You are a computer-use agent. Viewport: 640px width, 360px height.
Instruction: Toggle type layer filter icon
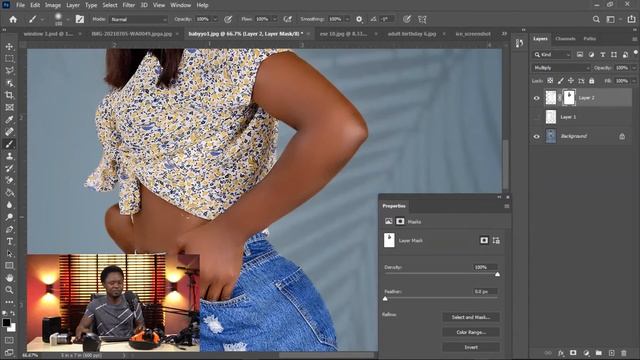[x=602, y=55]
